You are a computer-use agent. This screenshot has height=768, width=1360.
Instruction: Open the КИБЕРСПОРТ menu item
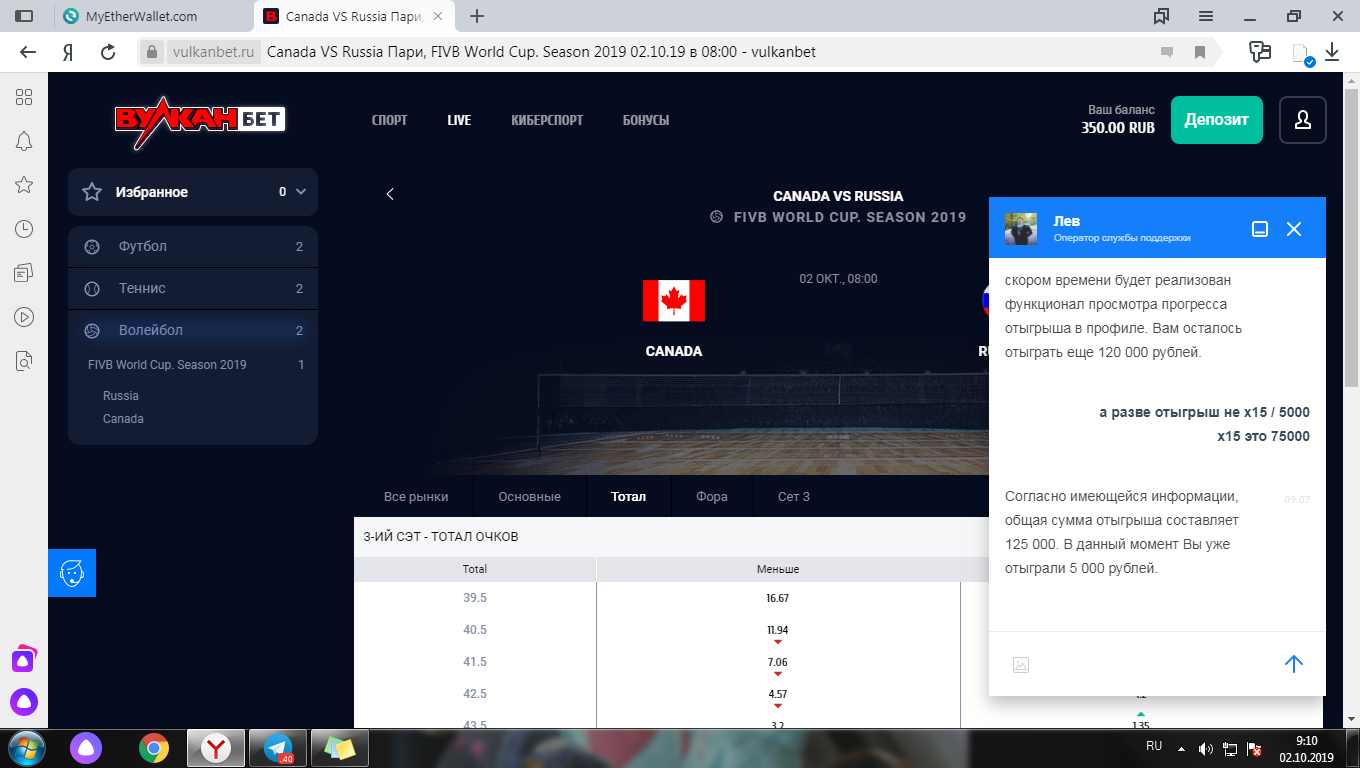coord(547,120)
